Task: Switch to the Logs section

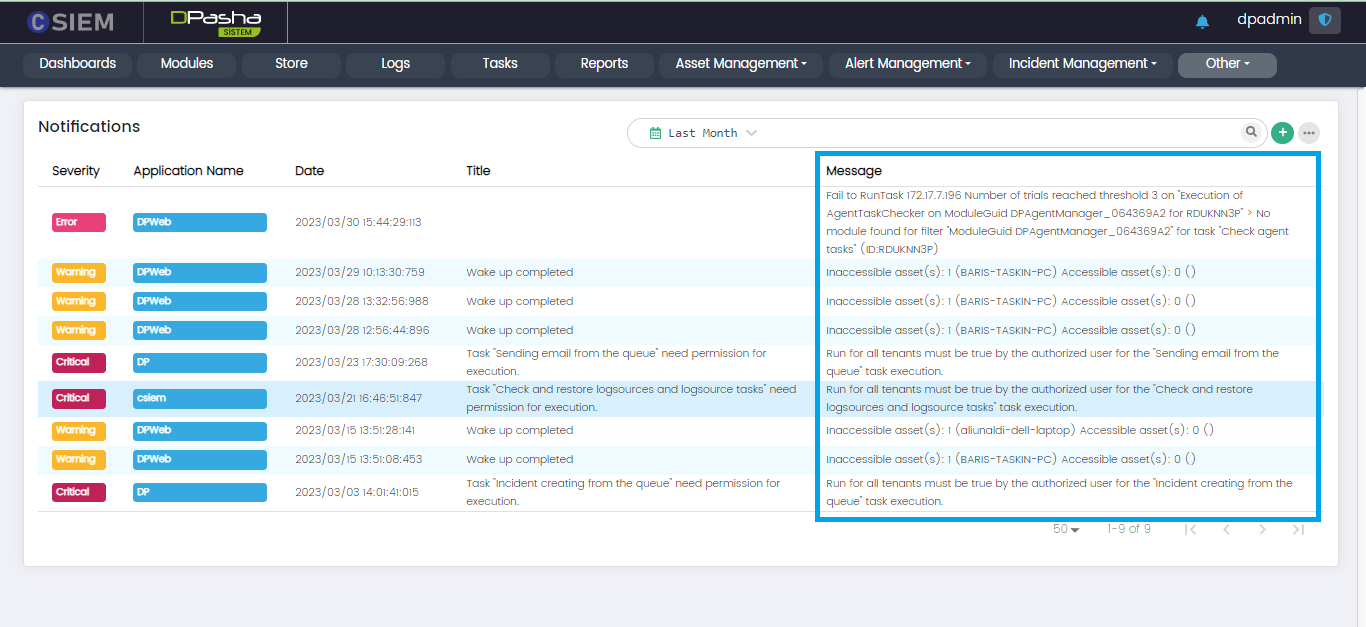Action: pyautogui.click(x=395, y=64)
